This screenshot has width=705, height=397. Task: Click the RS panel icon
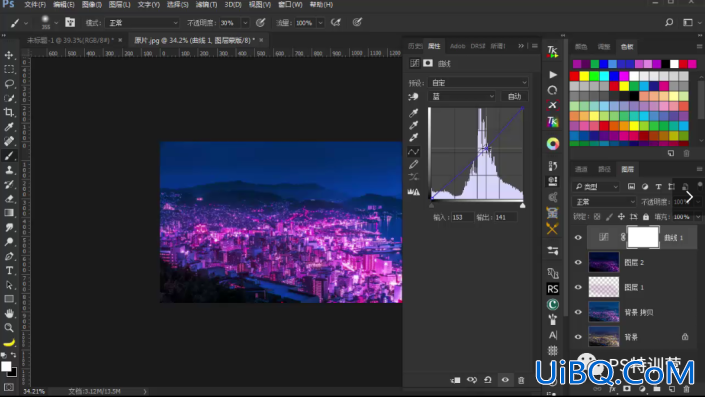click(553, 289)
